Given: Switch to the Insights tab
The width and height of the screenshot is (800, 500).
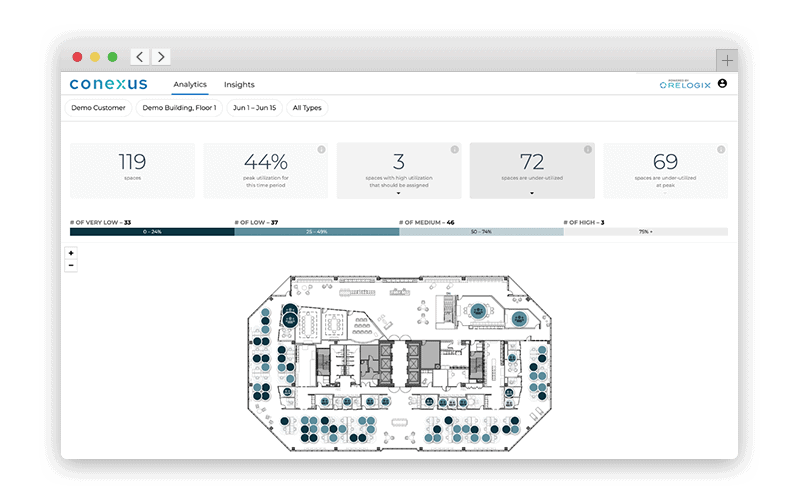Looking at the screenshot, I should [239, 85].
